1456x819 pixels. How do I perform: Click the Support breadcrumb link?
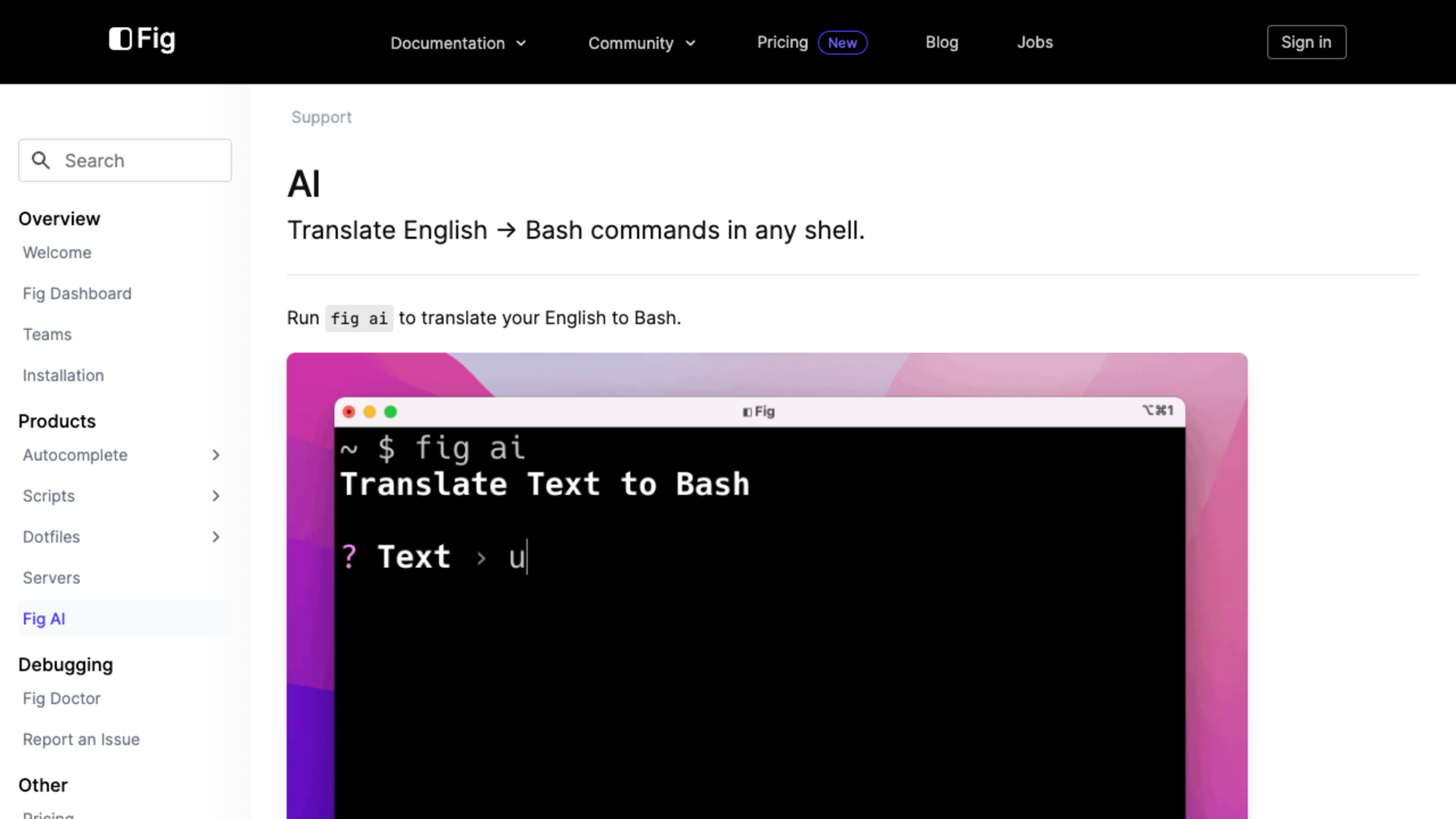(x=321, y=117)
